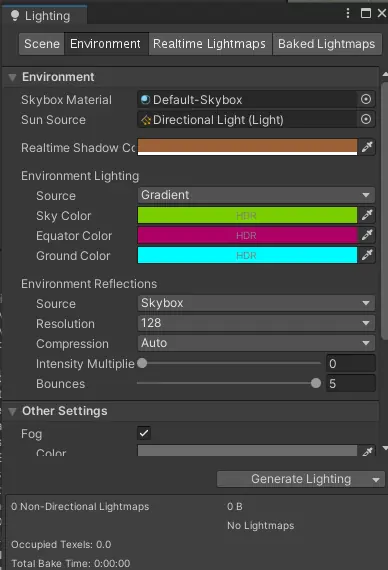Open the Realtime Shadow Color swatch

click(247, 147)
